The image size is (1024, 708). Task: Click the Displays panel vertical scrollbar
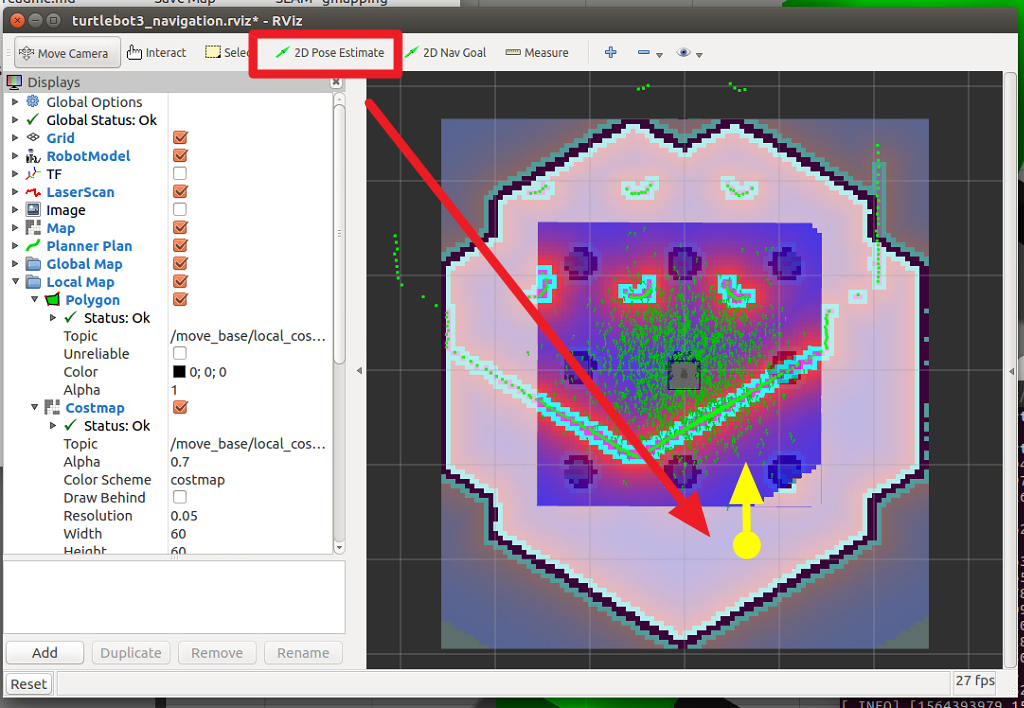tap(339, 234)
